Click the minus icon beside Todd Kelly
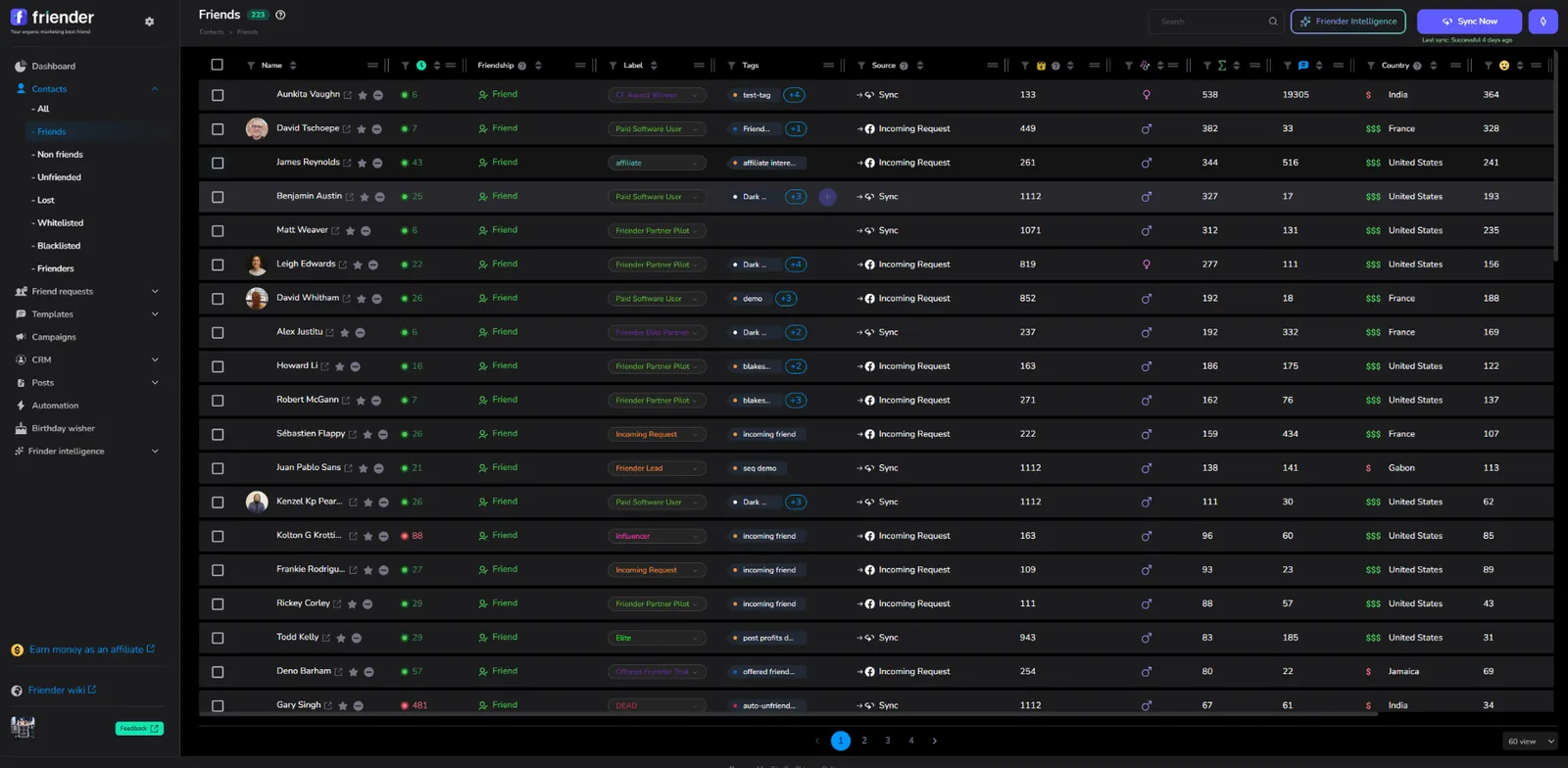Viewport: 1568px width, 768px height. pyautogui.click(x=357, y=639)
